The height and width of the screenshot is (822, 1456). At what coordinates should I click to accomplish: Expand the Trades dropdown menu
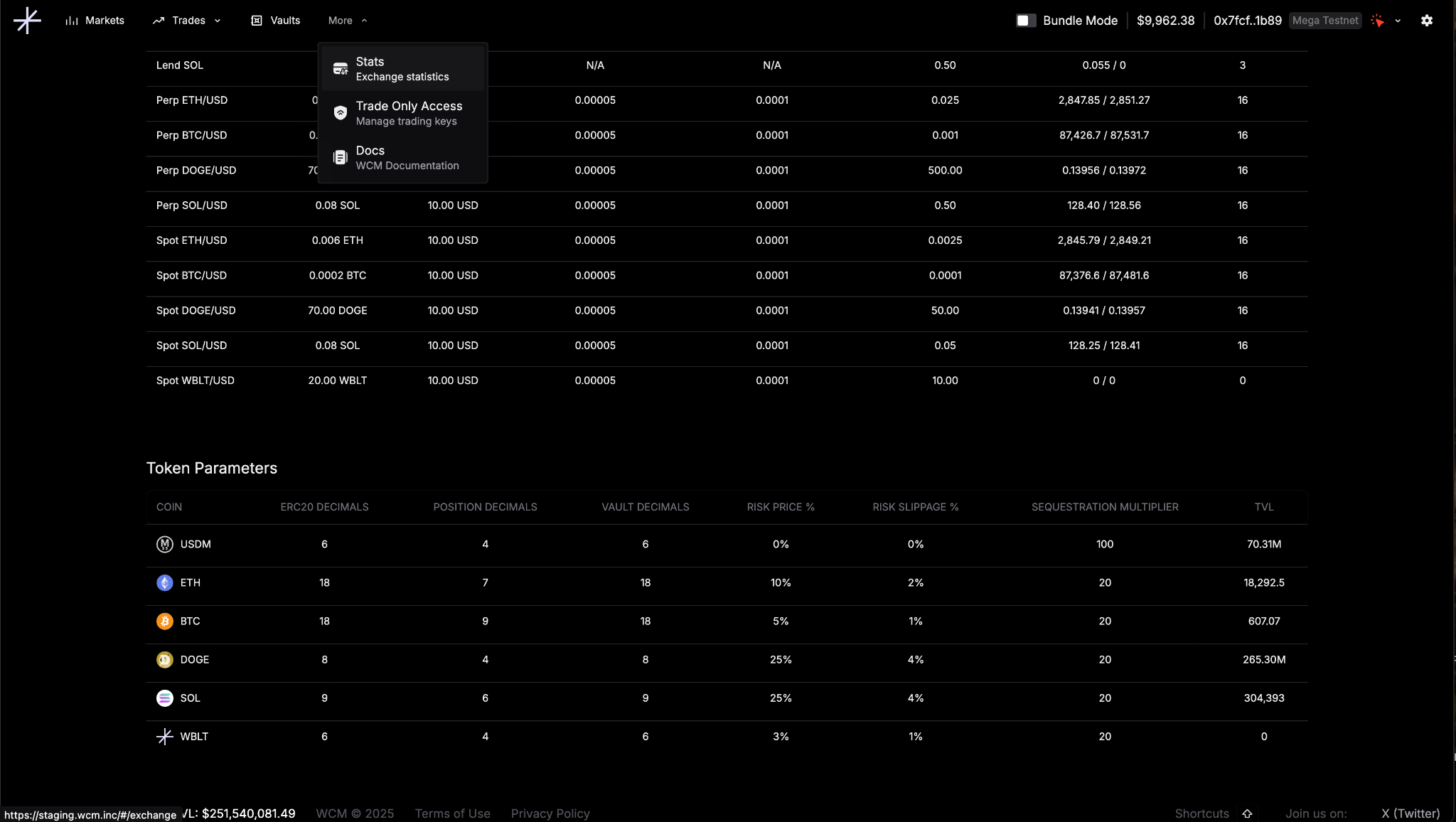pos(188,21)
